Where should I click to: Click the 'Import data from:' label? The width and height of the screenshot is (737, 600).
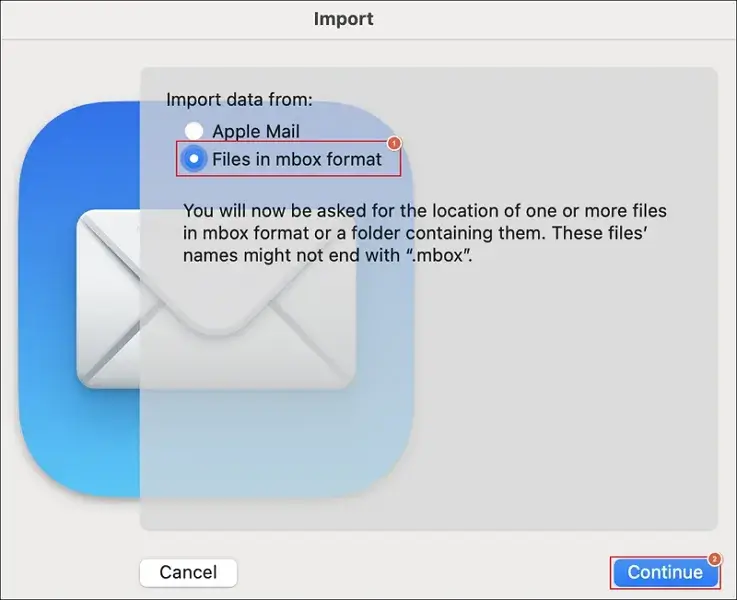coord(239,100)
